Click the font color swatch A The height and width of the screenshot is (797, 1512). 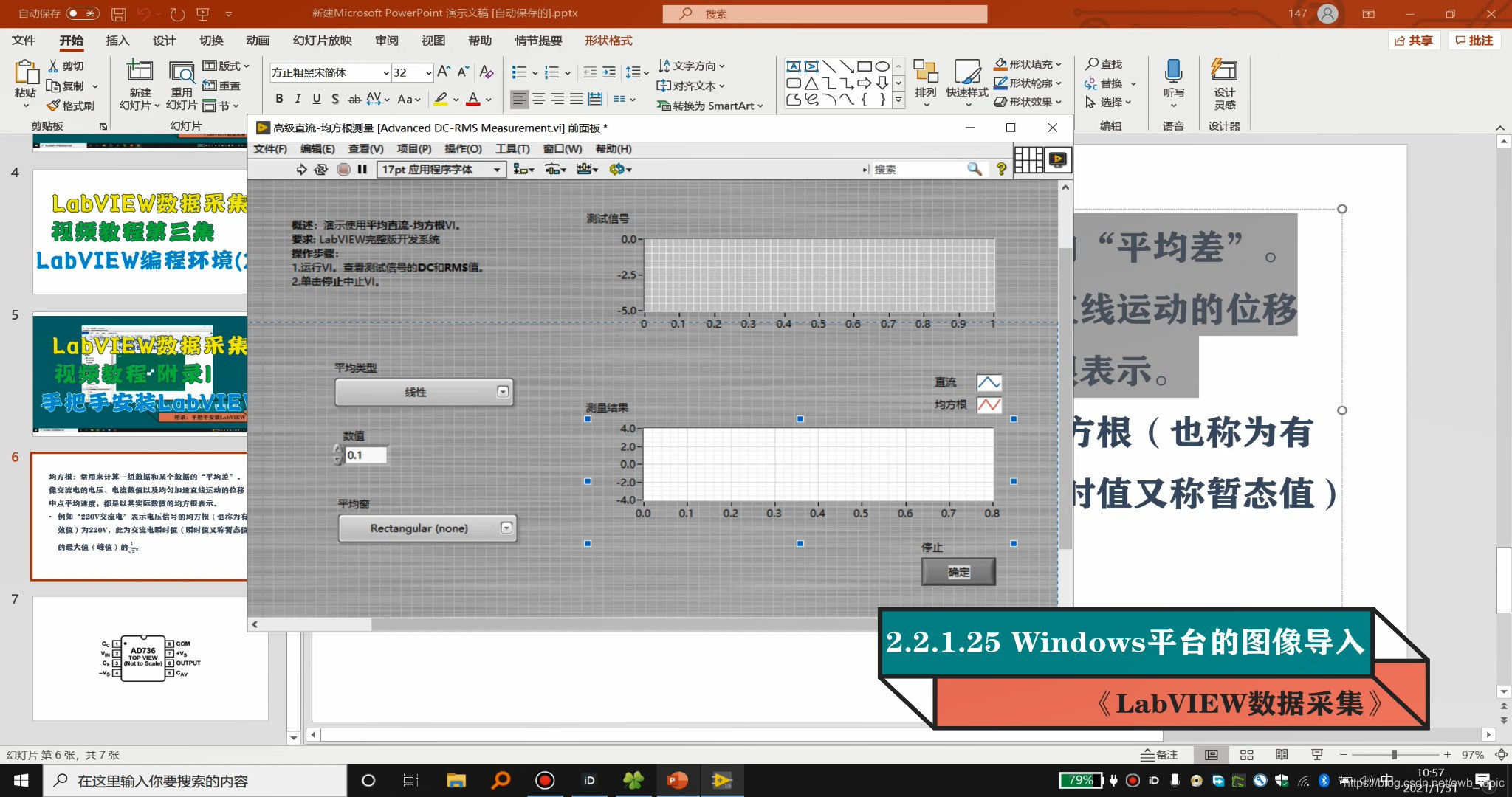(x=473, y=98)
